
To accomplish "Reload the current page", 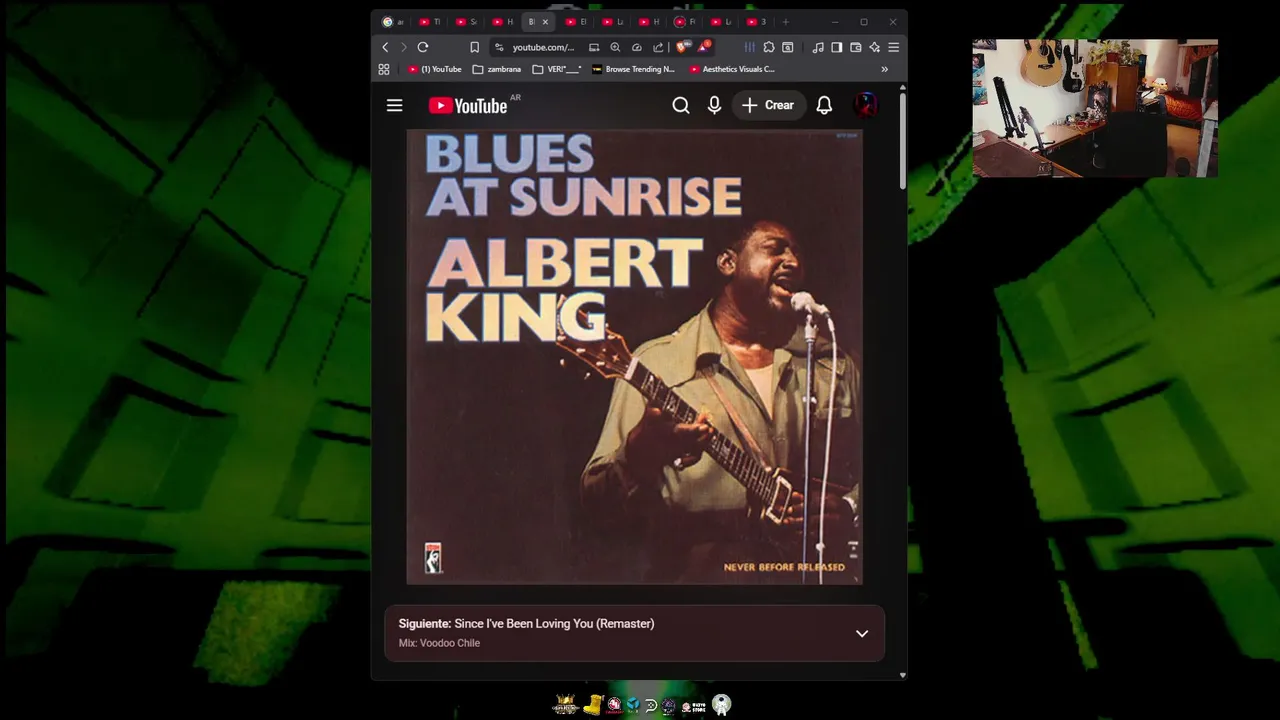I will 423,47.
